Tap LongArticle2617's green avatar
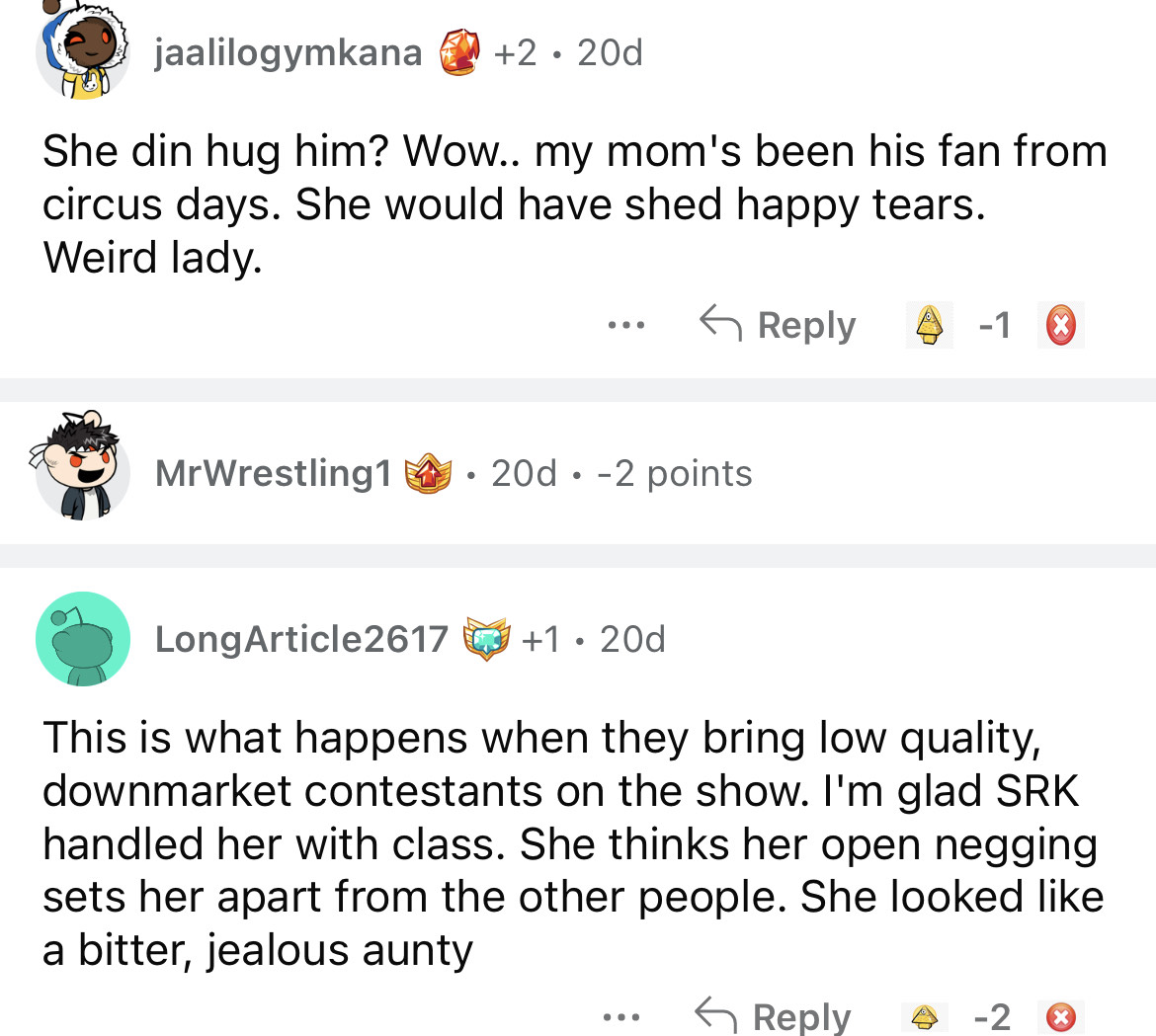 83,639
